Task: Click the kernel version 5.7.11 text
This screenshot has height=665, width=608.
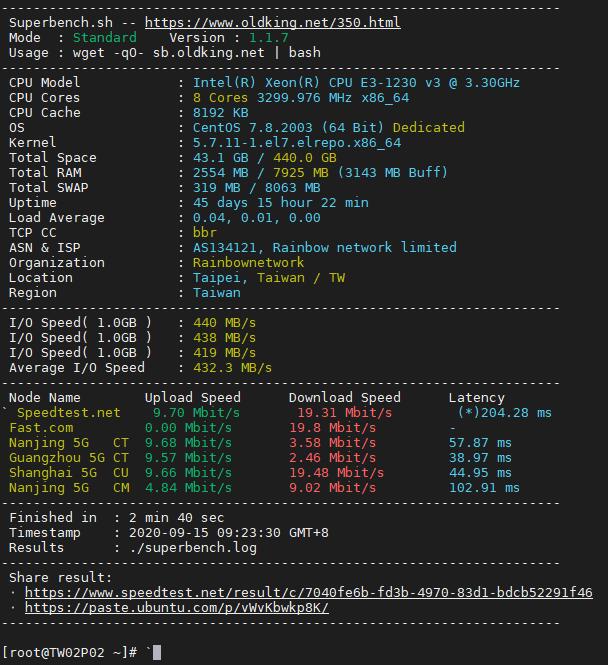Action: 296,142
